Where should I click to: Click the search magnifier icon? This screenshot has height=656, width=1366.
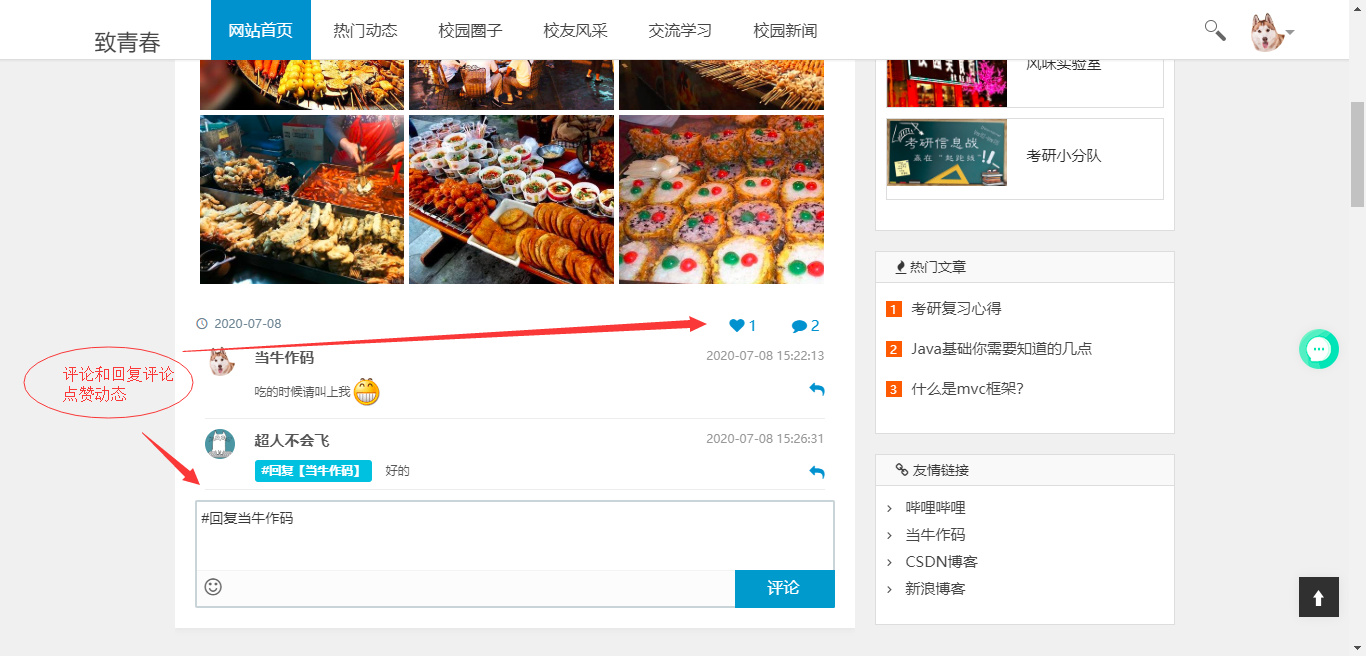click(1214, 30)
